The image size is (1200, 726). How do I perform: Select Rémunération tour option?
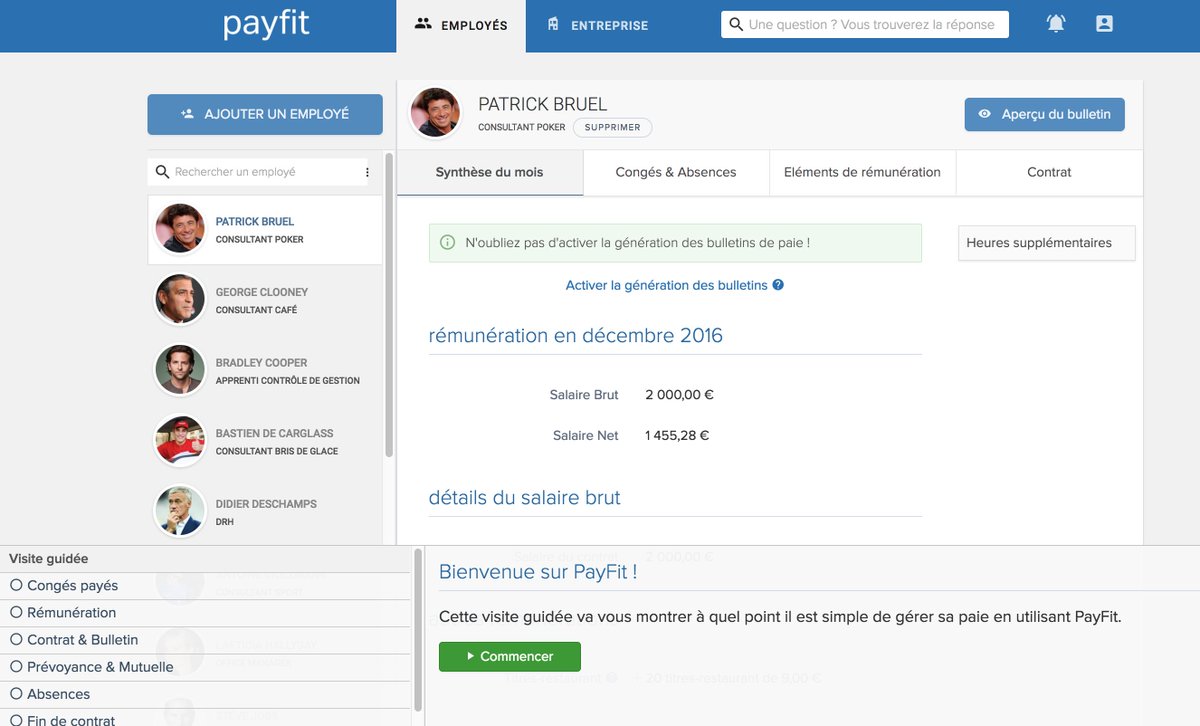pos(63,613)
